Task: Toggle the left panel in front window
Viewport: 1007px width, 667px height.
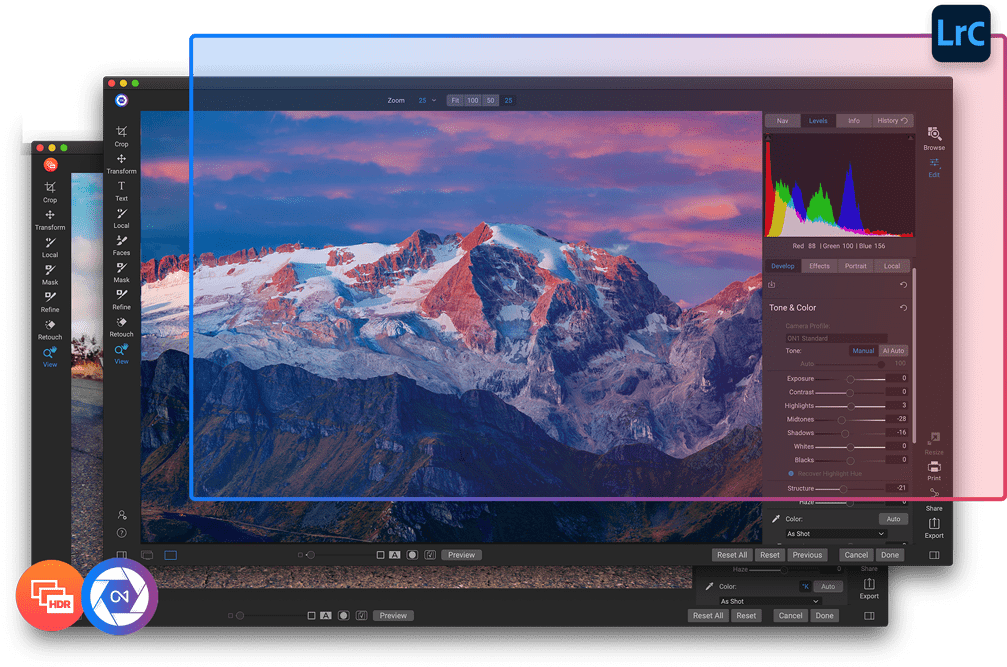Action: click(x=121, y=555)
